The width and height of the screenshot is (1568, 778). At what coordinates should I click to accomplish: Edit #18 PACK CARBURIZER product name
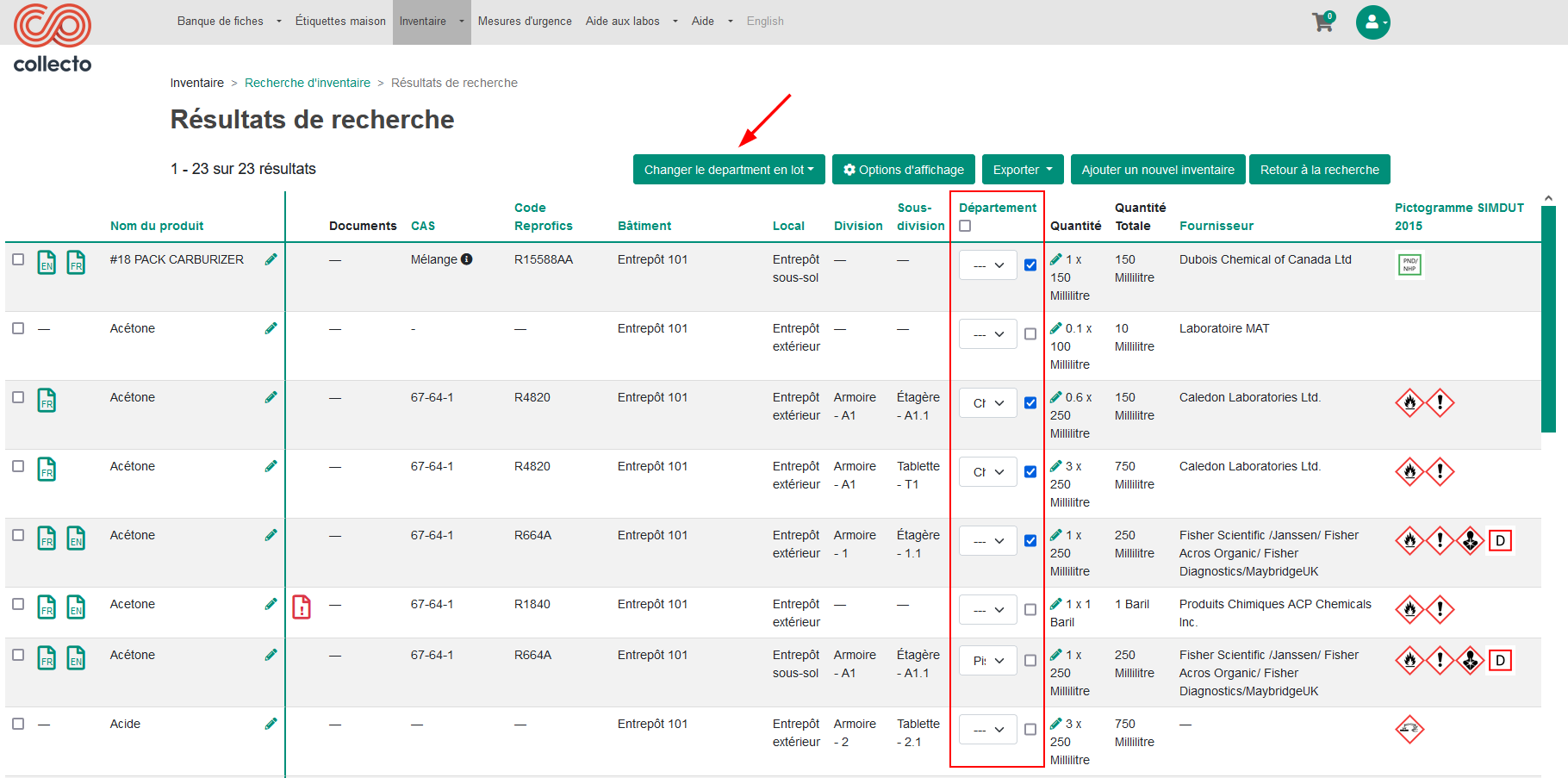pos(271,259)
